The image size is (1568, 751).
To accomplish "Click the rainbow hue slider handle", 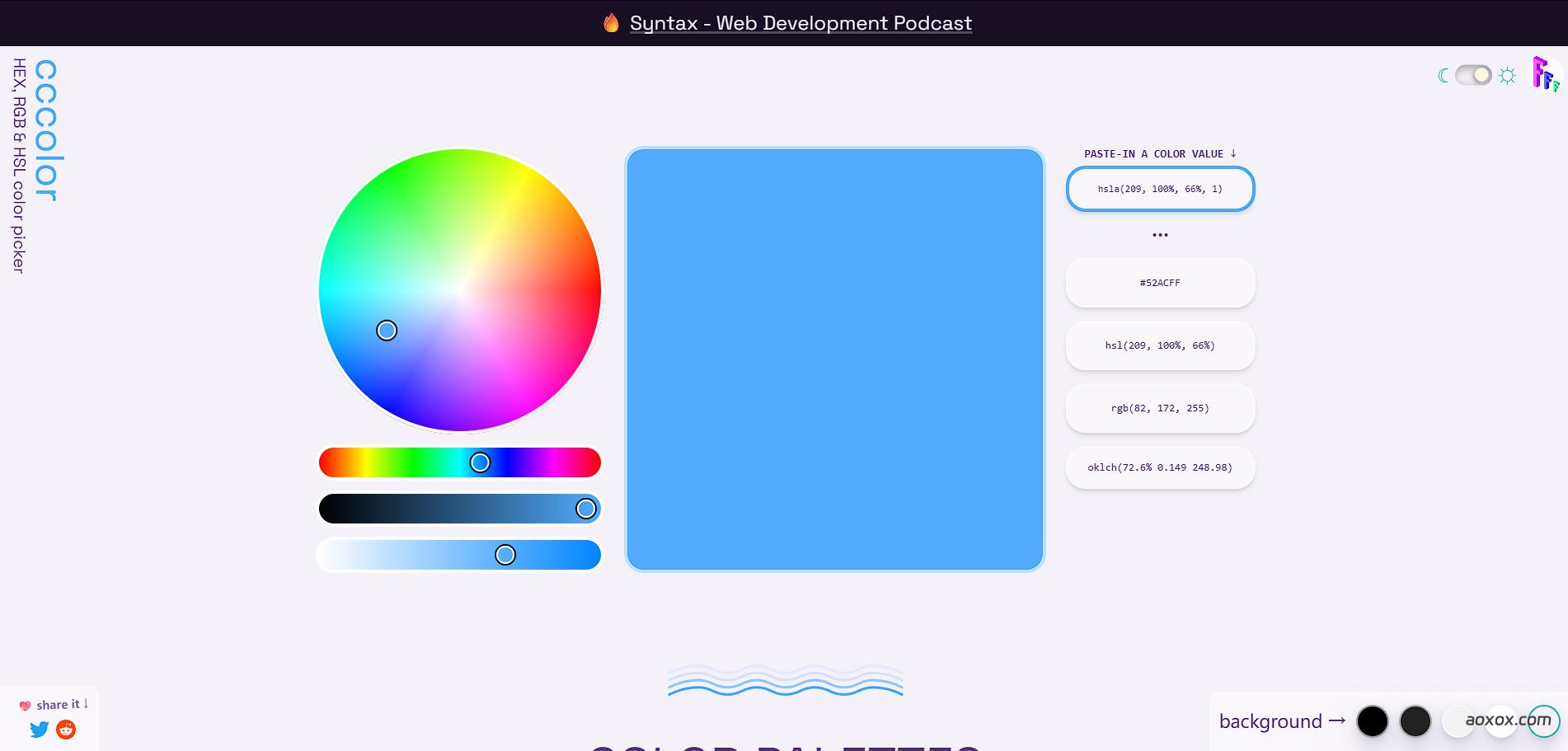I will pyautogui.click(x=480, y=462).
